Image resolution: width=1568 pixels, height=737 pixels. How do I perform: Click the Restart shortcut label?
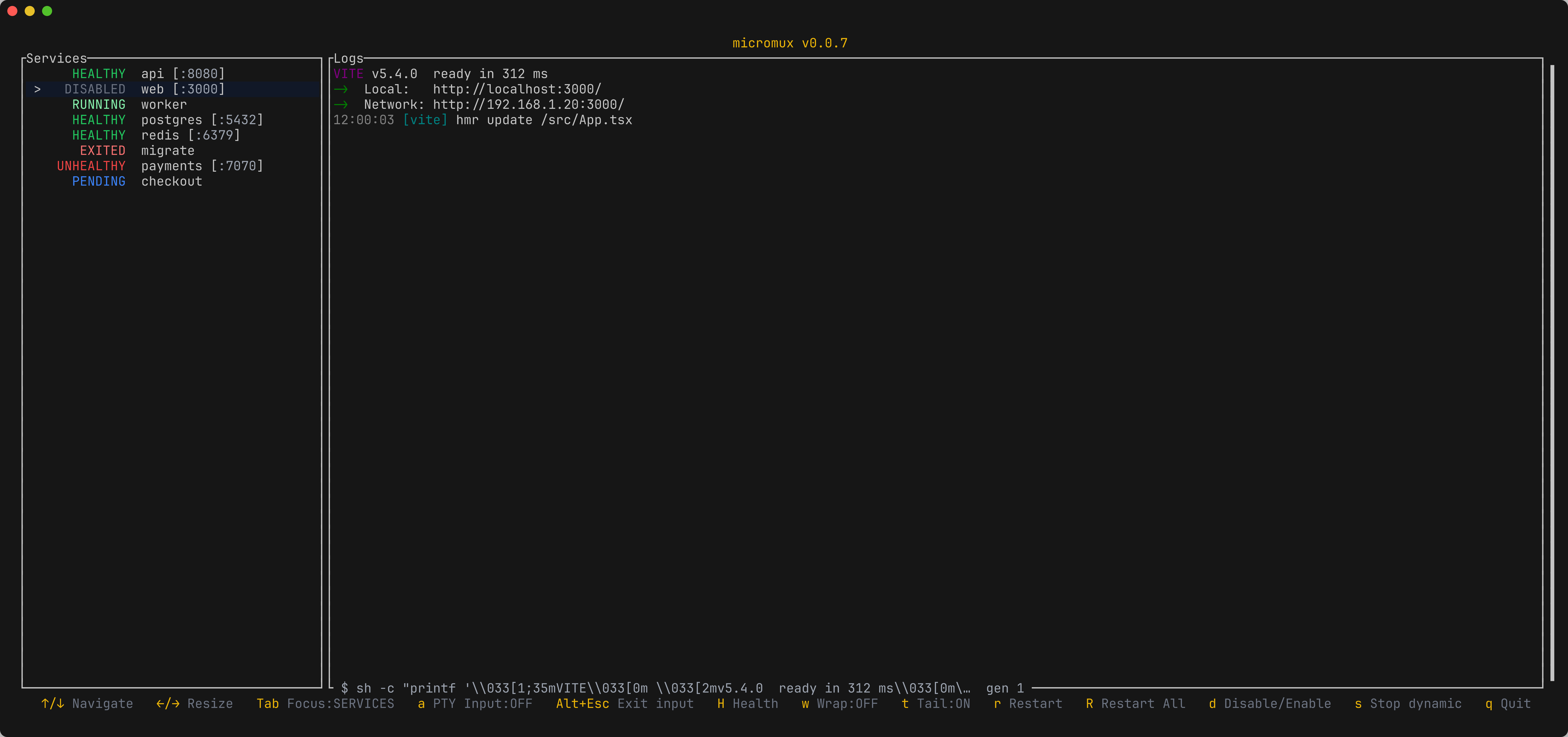1027,704
